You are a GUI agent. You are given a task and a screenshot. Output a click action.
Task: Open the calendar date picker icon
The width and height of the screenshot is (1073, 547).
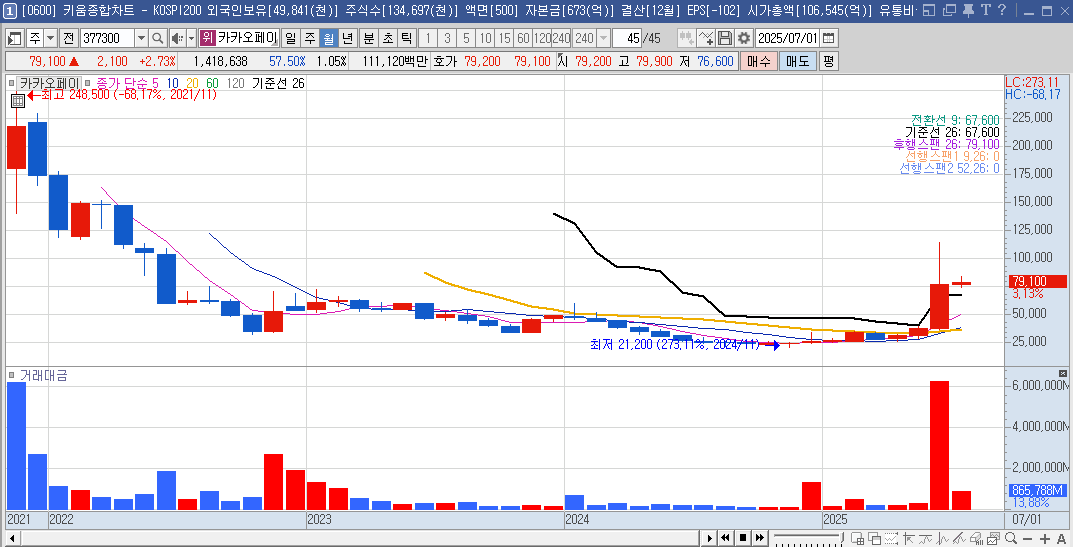(x=828, y=38)
